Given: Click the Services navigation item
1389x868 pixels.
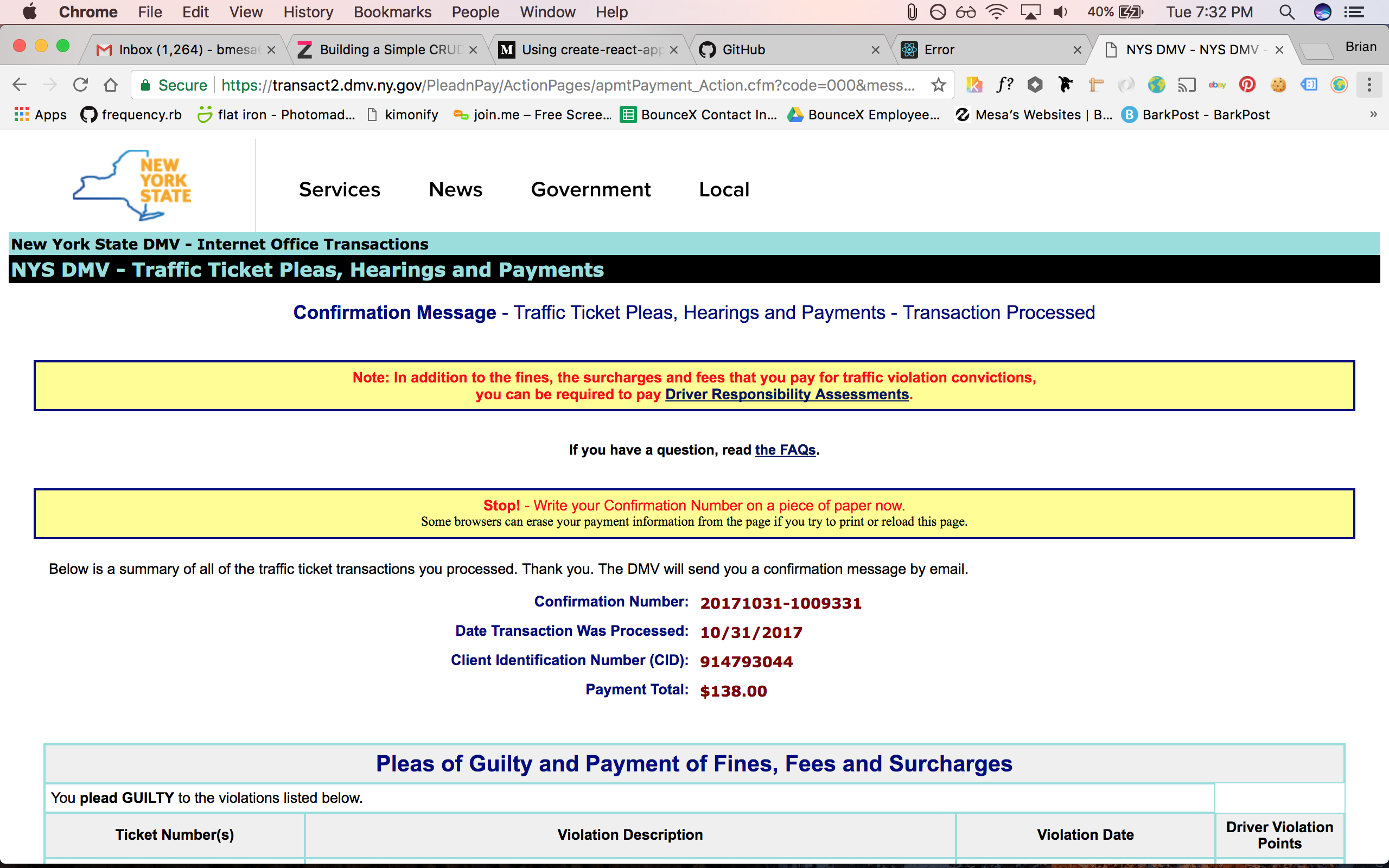Looking at the screenshot, I should click(339, 189).
